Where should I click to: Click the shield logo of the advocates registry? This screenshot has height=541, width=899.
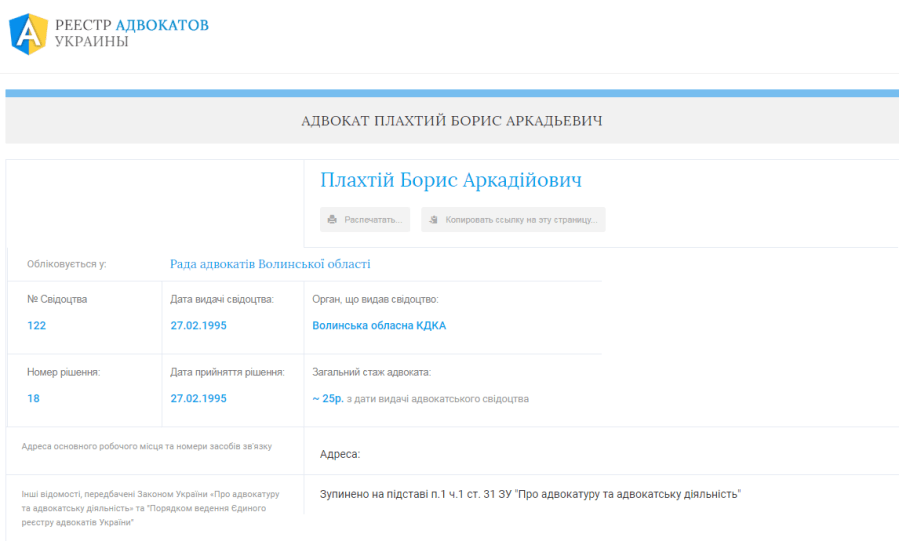coord(28,33)
